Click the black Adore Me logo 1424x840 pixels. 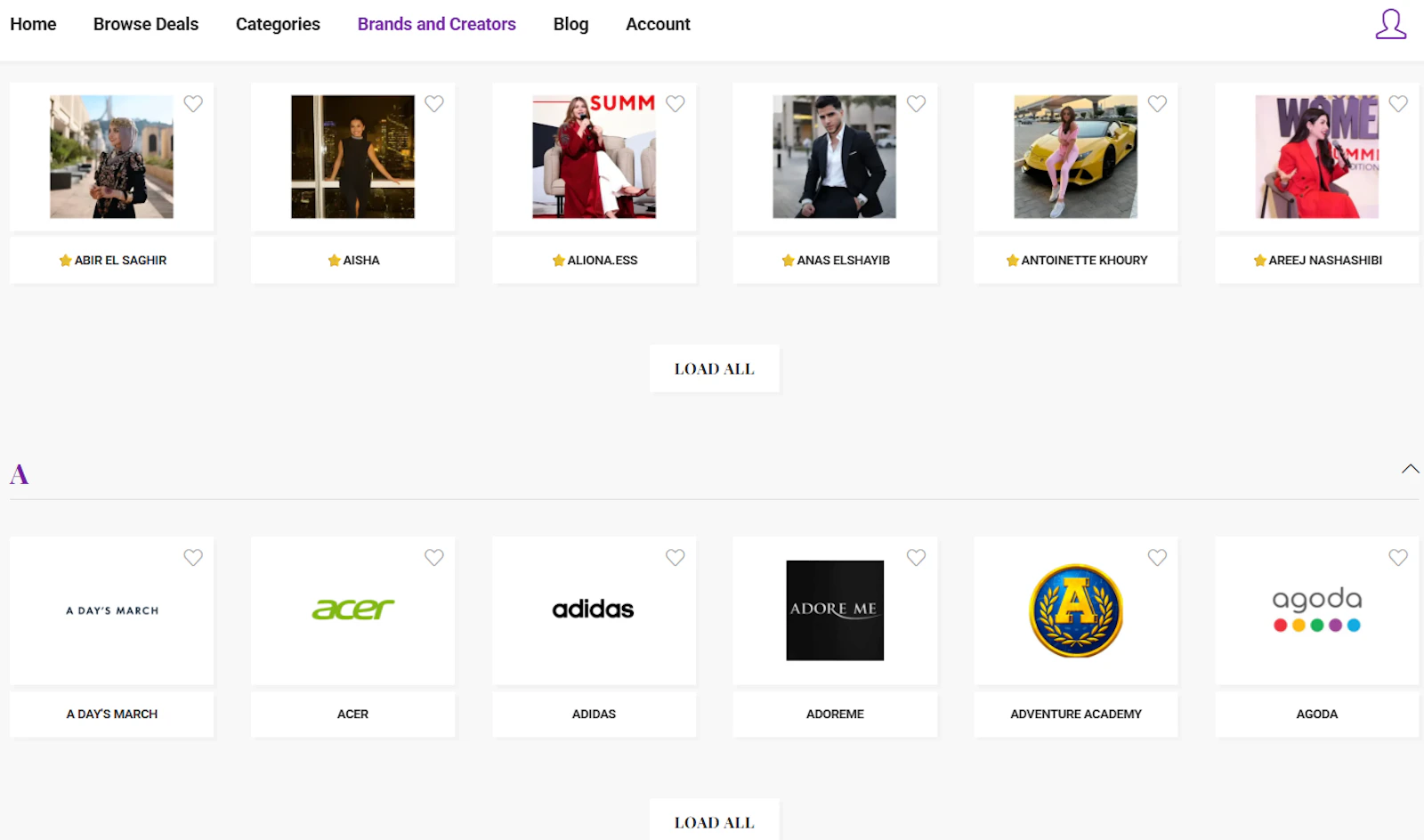pos(835,610)
